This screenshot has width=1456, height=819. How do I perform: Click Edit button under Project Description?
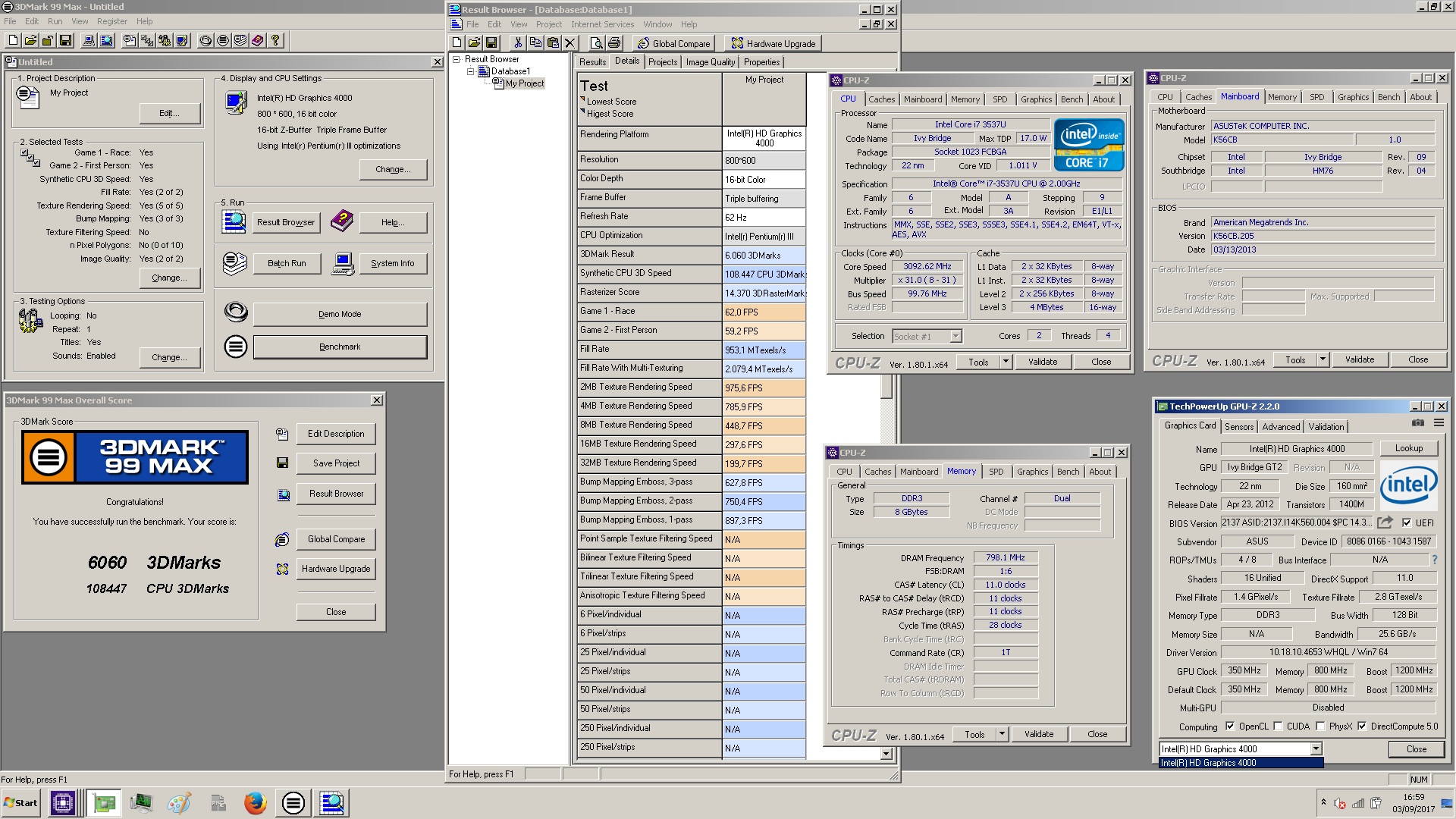click(170, 113)
